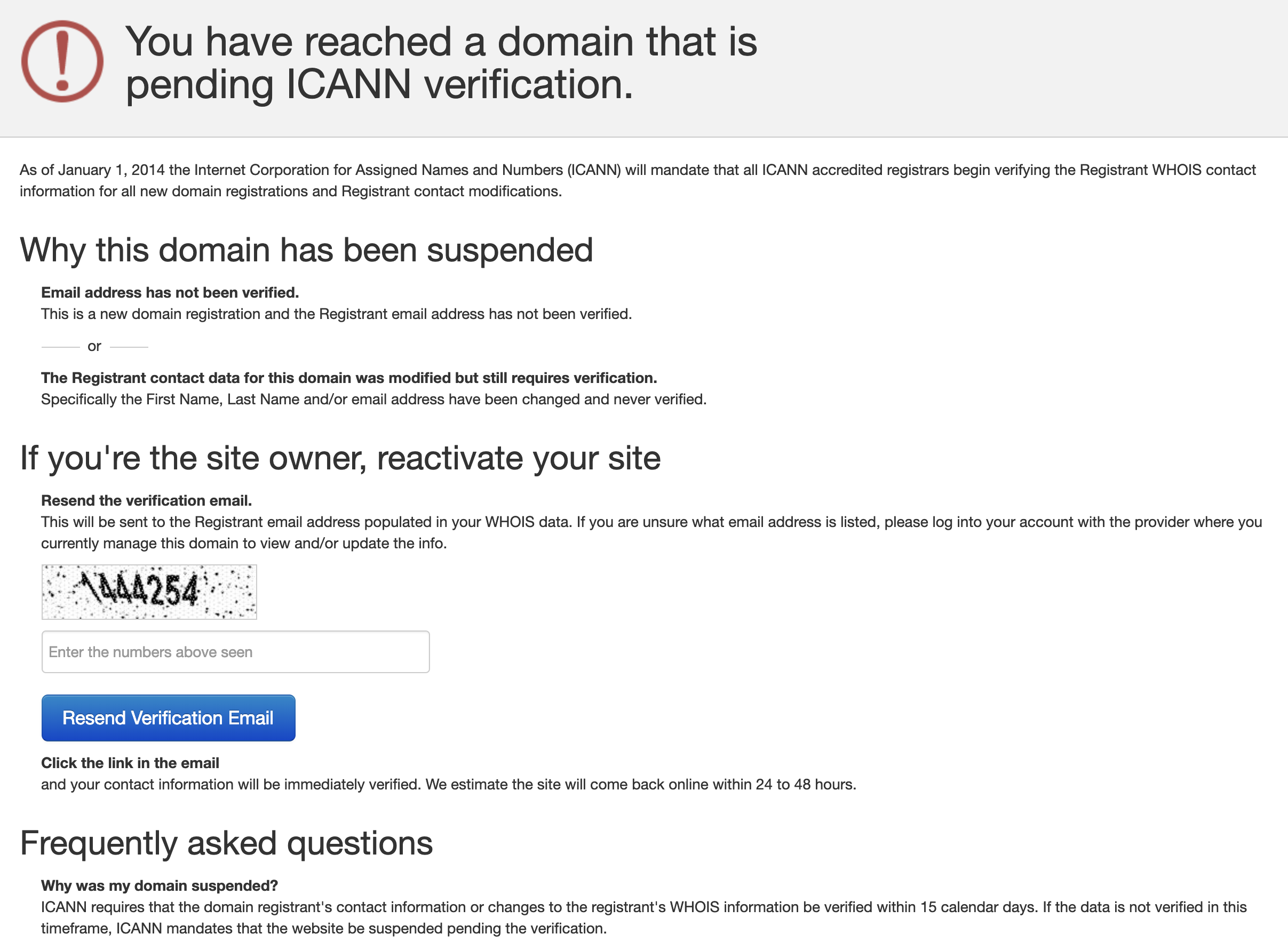This screenshot has height=942, width=1288.
Task: Click the WHOIS data explanation paragraph
Action: (651, 532)
